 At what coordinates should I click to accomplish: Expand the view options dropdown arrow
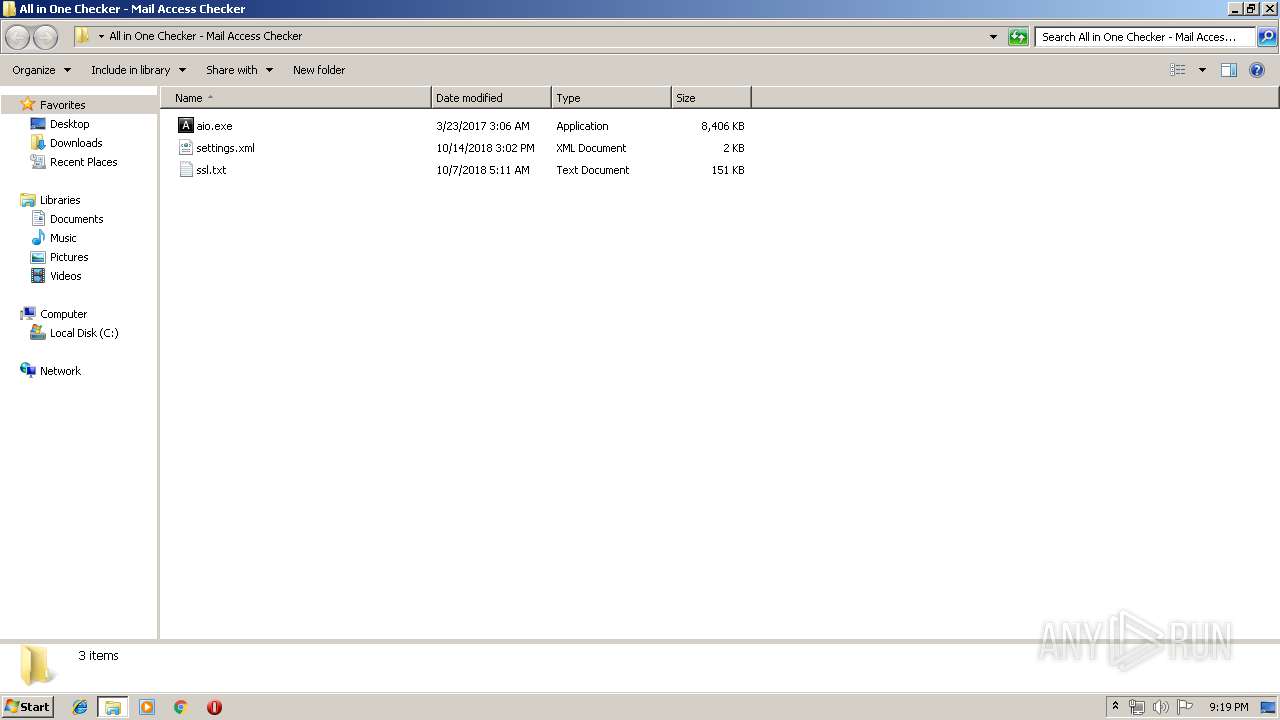(x=1202, y=70)
